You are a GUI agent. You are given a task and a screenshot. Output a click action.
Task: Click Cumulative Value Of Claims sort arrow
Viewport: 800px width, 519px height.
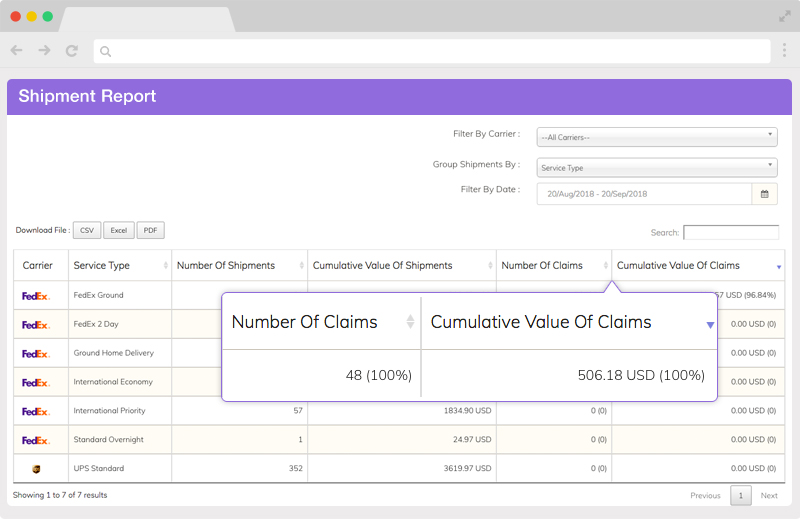(779, 267)
